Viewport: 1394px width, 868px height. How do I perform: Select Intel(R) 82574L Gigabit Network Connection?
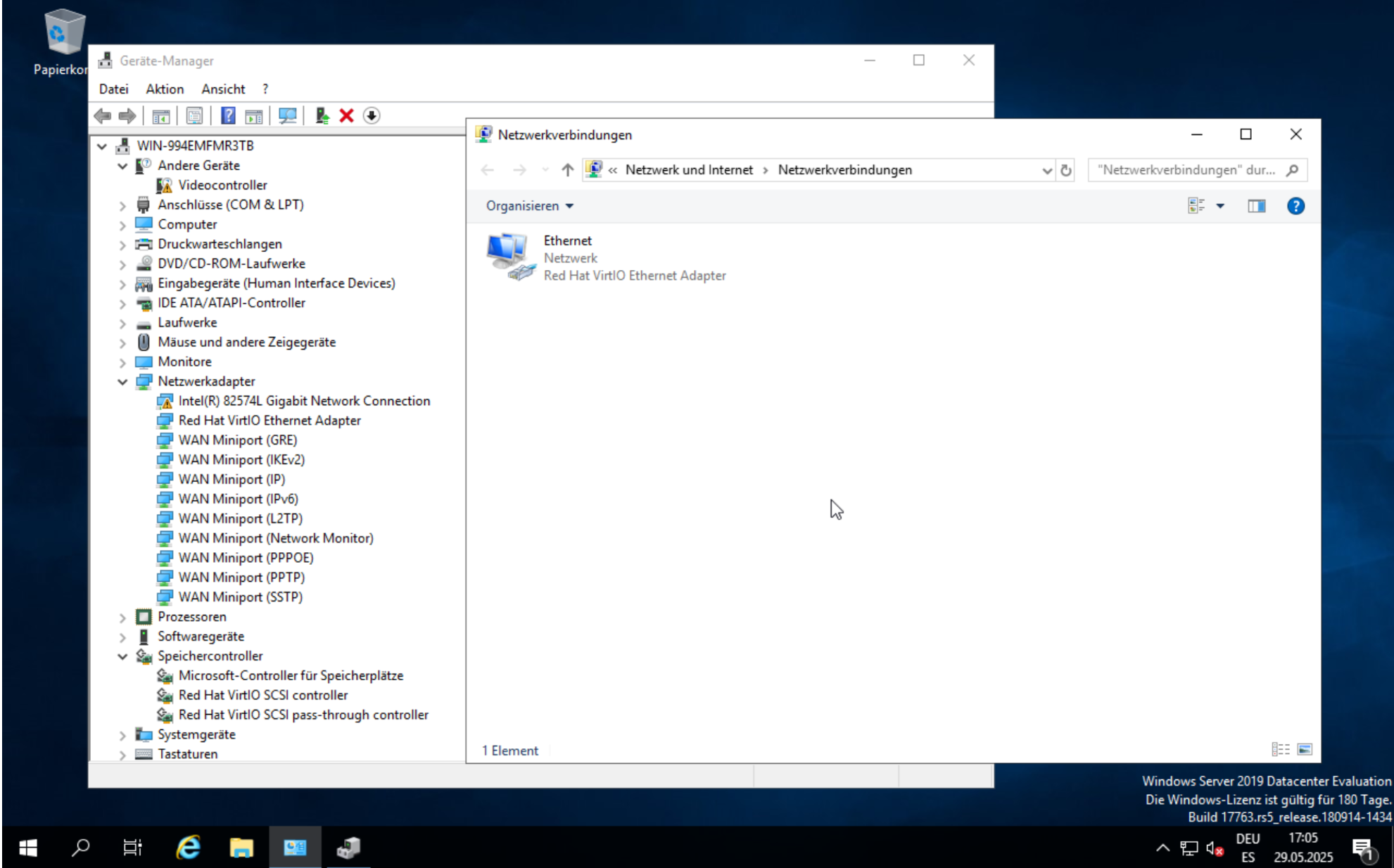304,401
